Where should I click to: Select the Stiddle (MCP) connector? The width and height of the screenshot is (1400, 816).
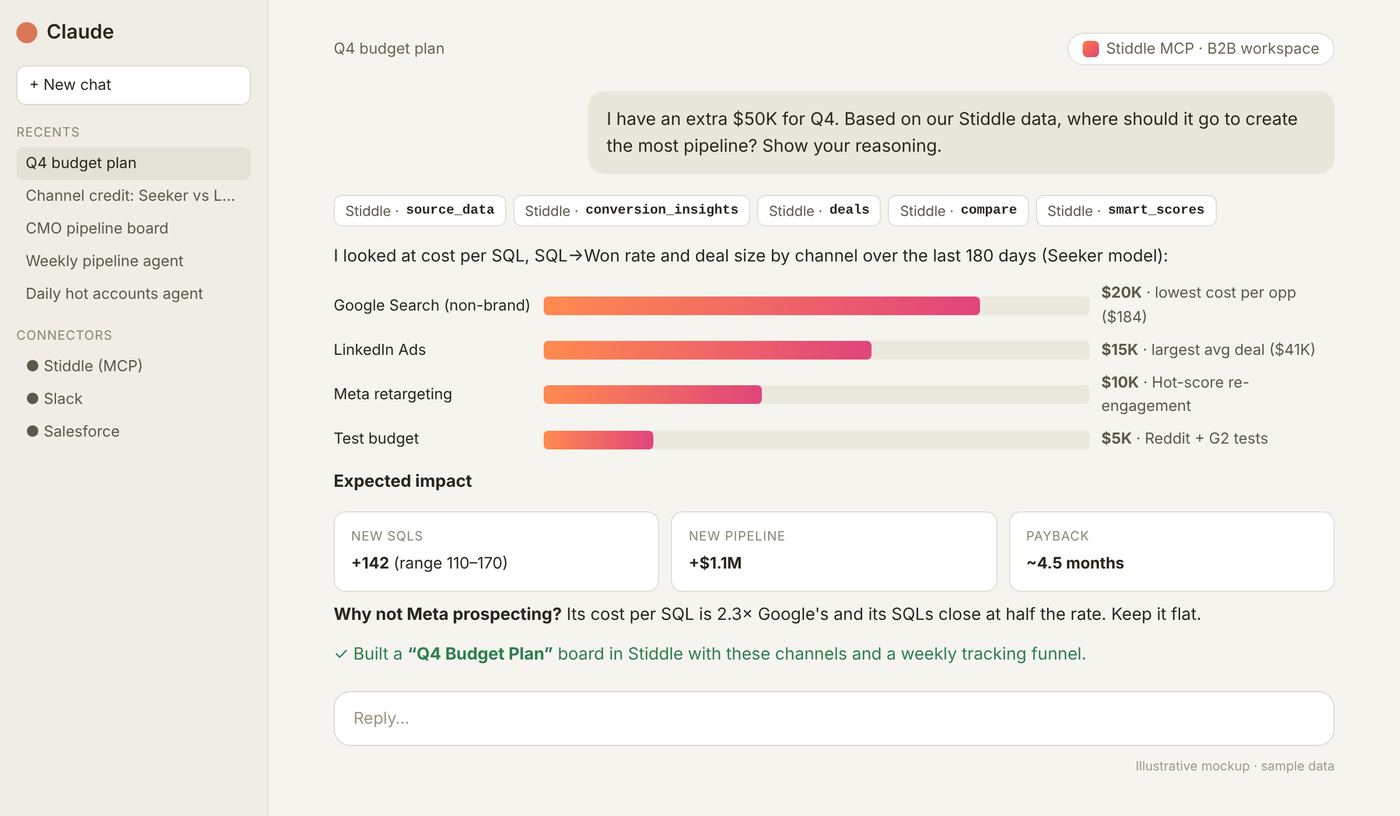click(133, 366)
